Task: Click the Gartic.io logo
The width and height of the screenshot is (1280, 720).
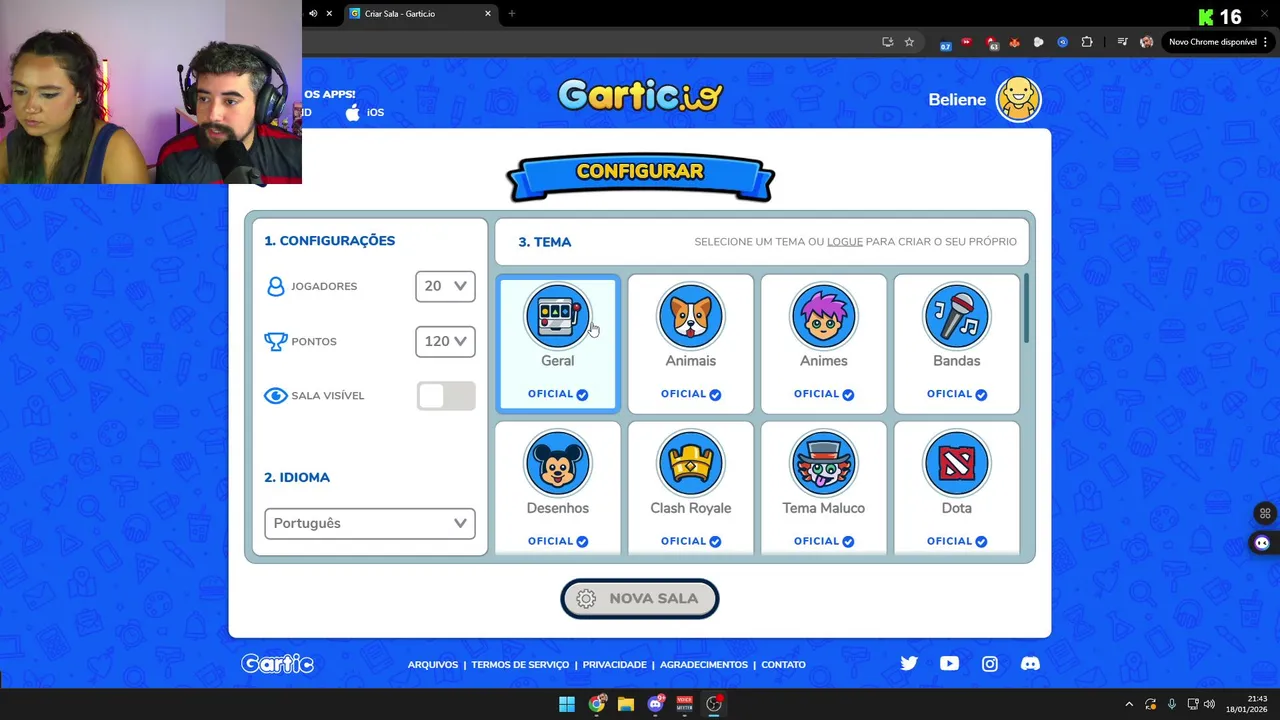Action: click(x=640, y=95)
